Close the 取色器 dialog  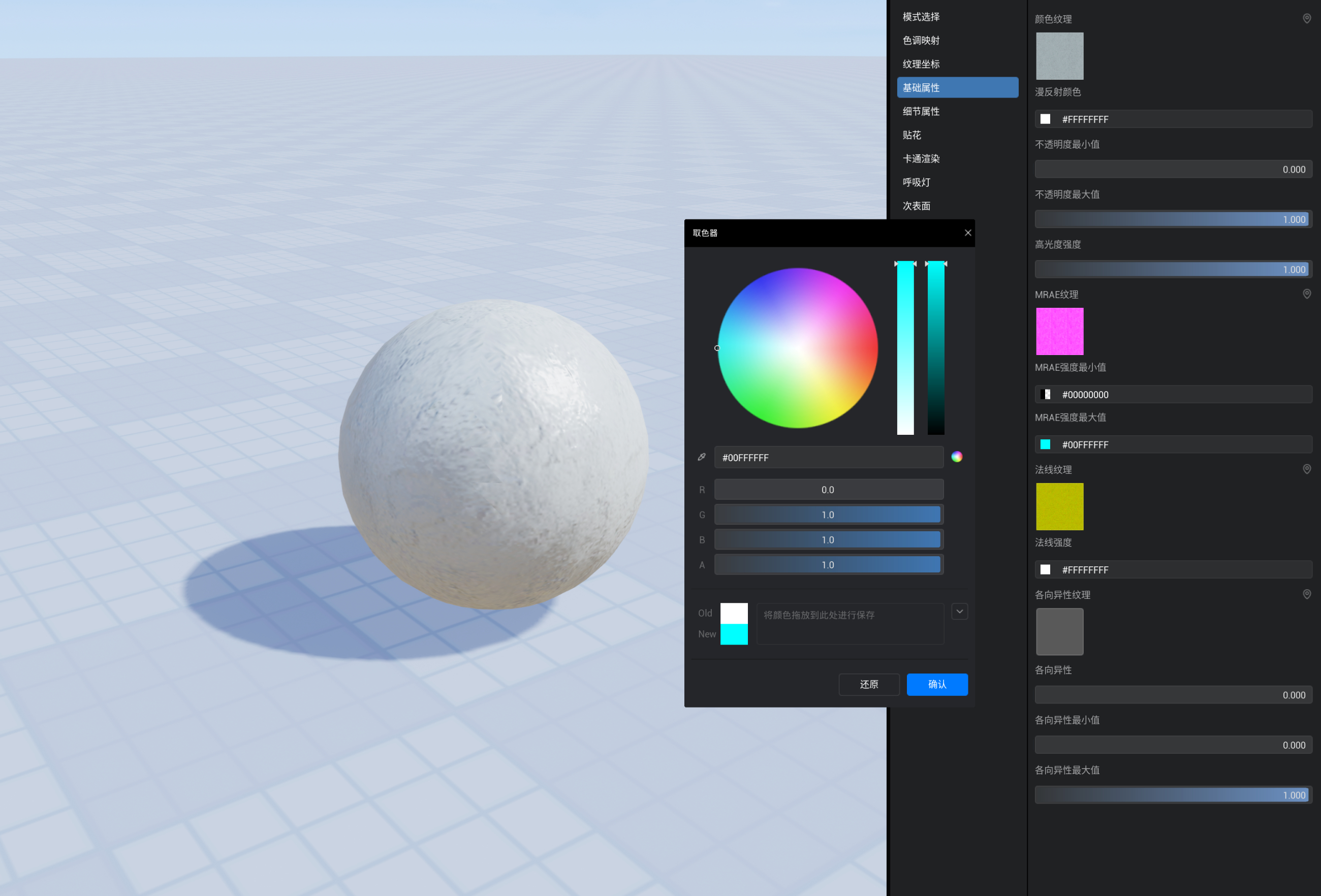[967, 233]
